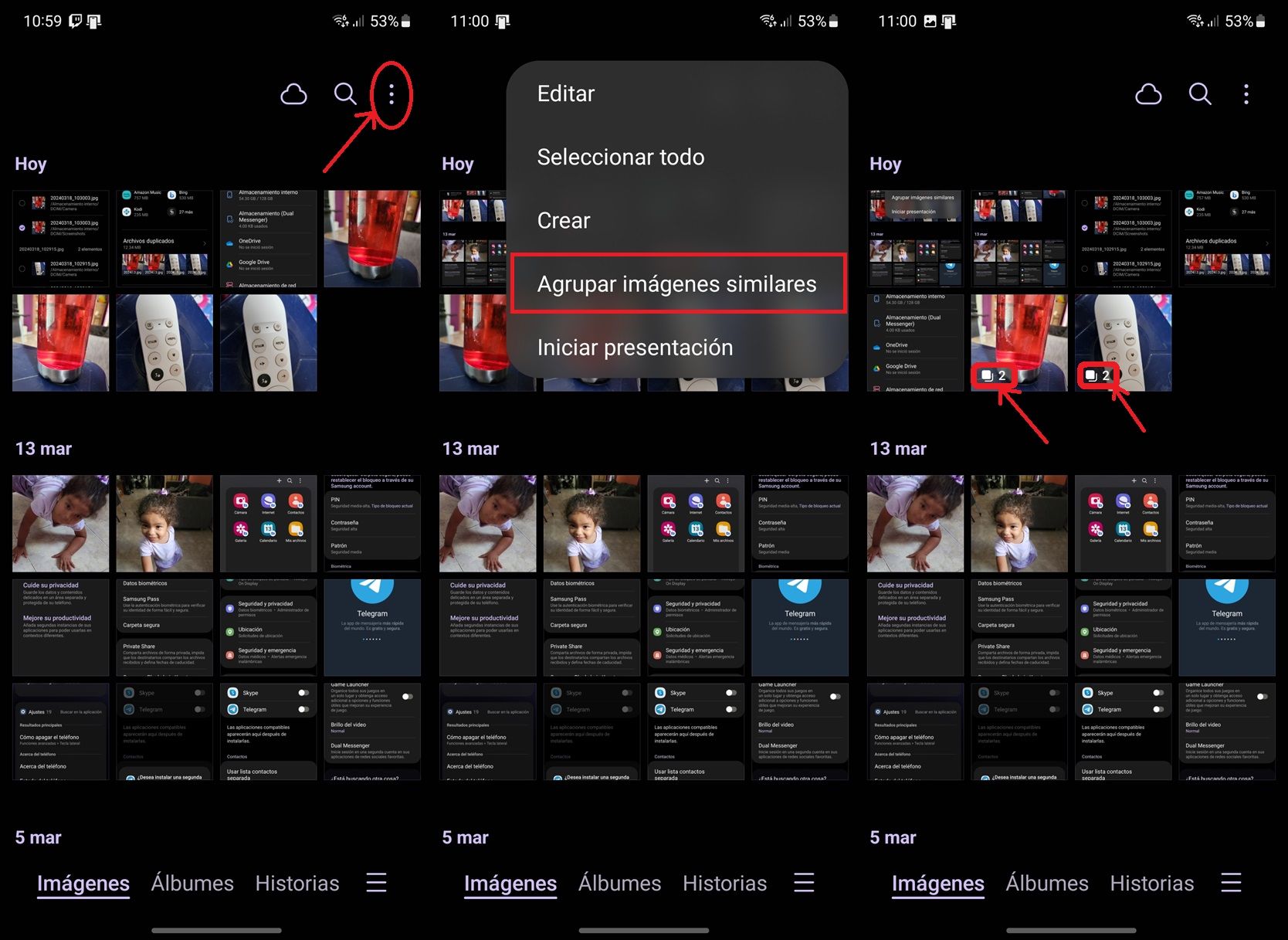The height and width of the screenshot is (940, 1288).
Task: Tap the search icon in the left panel
Action: 345,94
